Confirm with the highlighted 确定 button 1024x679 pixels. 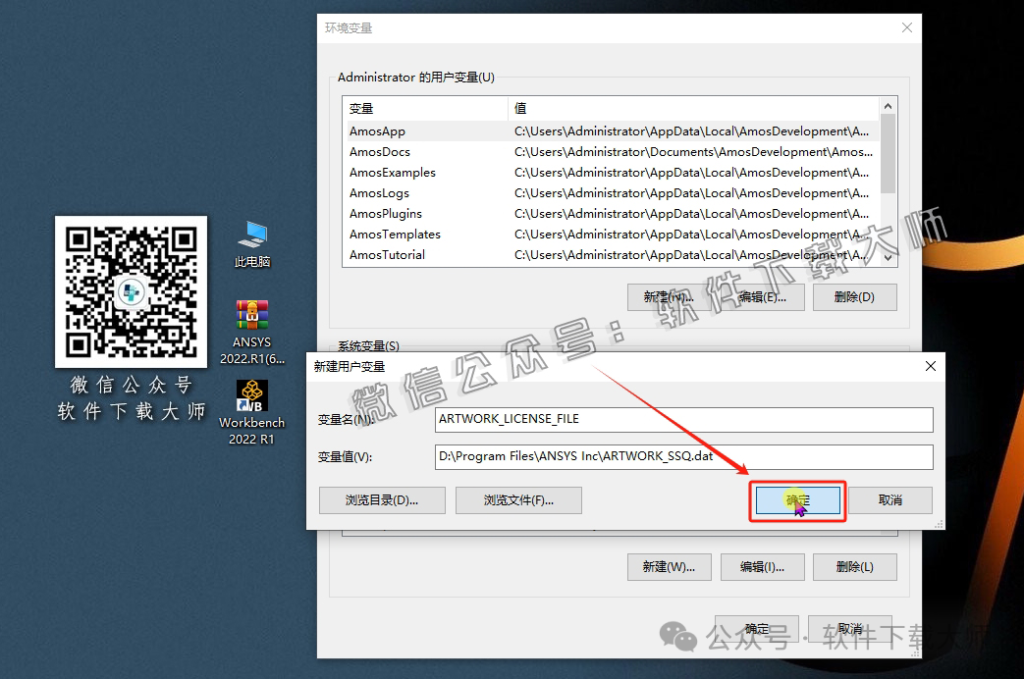[x=797, y=502]
